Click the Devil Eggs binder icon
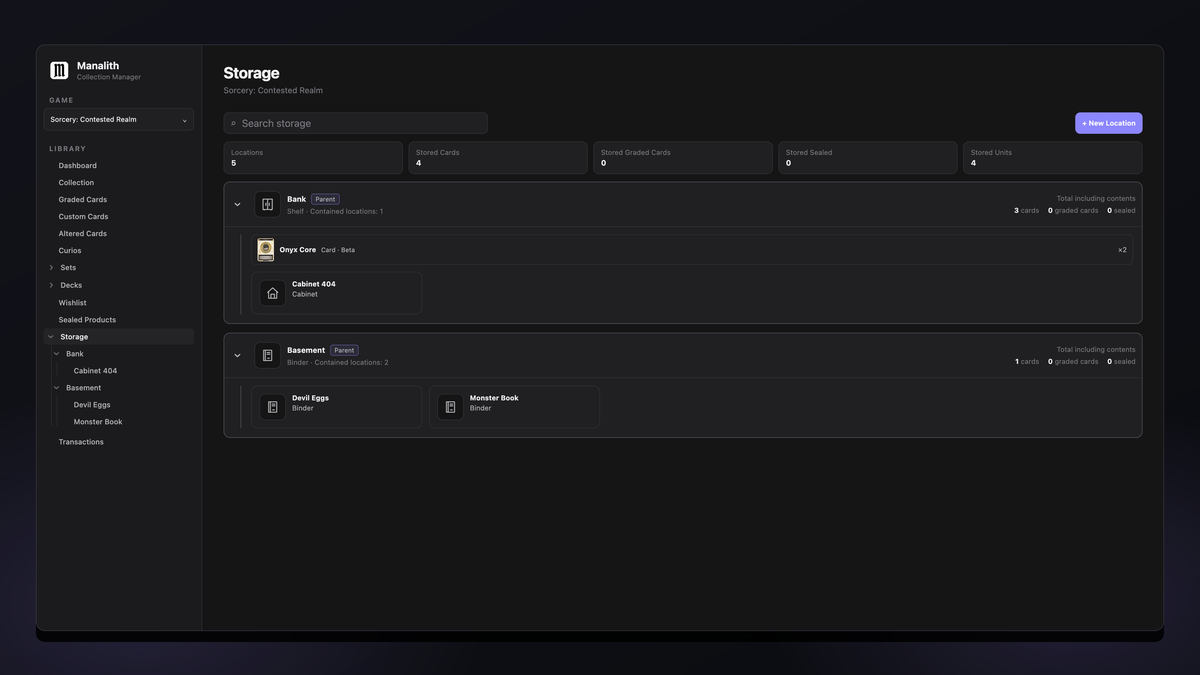 pyautogui.click(x=272, y=407)
